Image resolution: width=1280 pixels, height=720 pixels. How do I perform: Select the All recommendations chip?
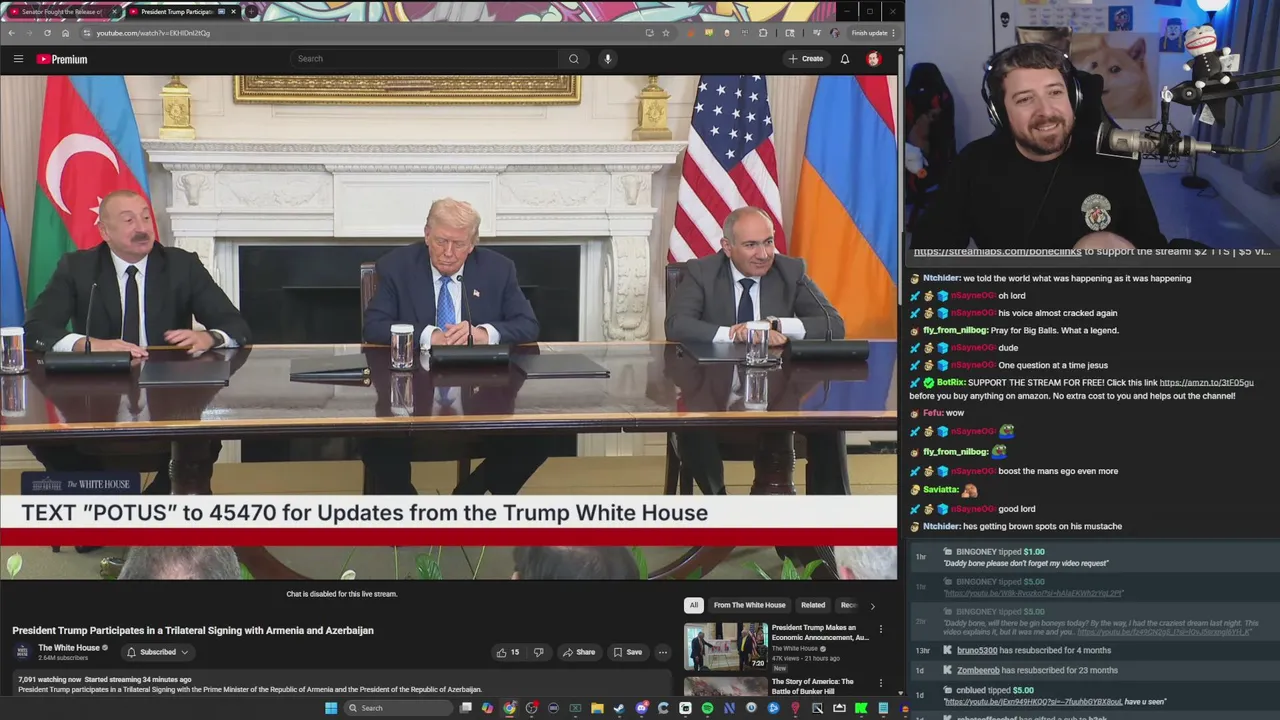(x=693, y=605)
